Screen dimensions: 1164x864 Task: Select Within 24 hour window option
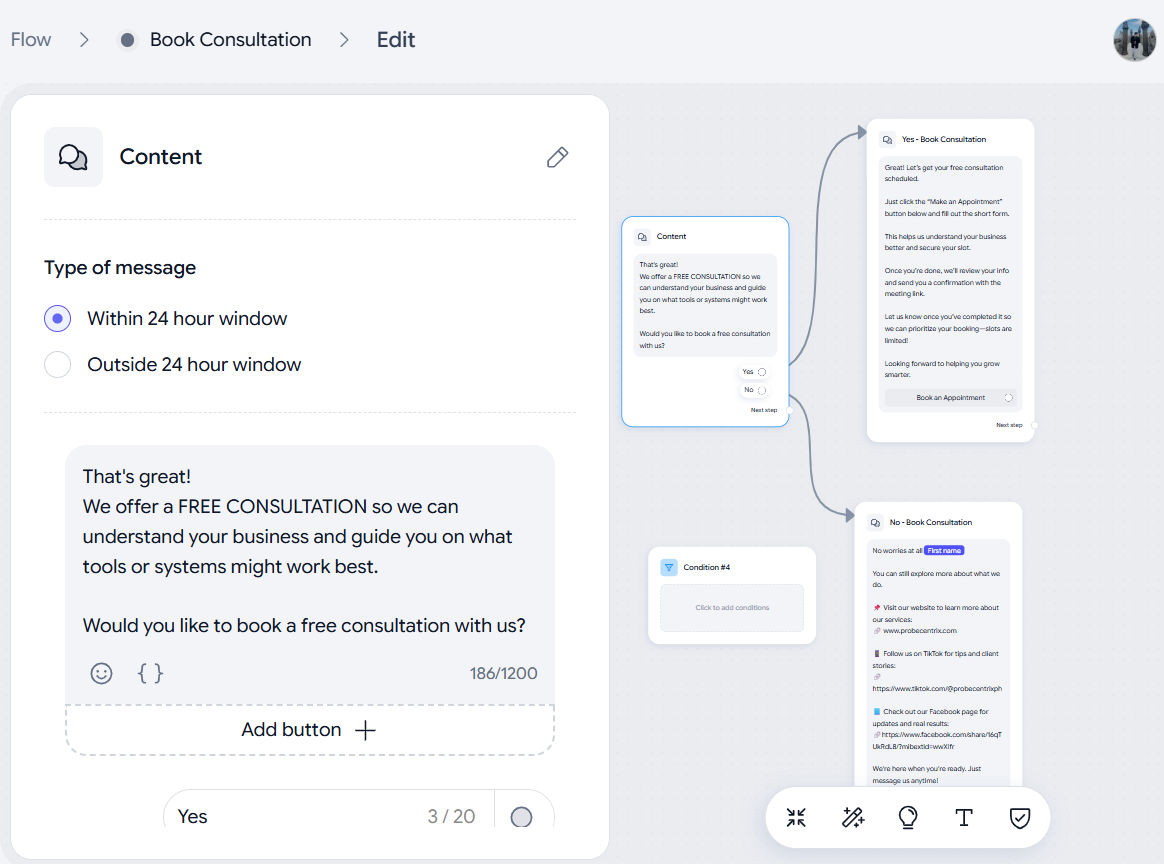click(x=58, y=318)
